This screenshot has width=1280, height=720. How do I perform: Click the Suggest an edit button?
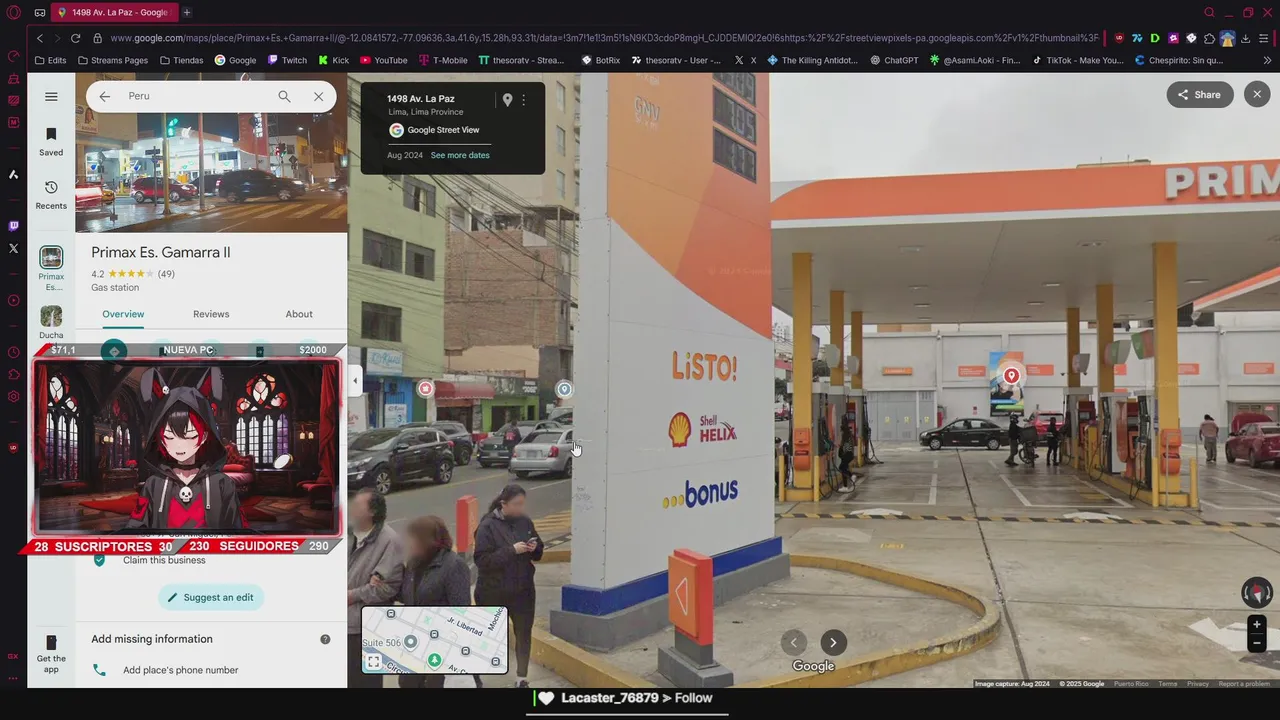pyautogui.click(x=211, y=597)
